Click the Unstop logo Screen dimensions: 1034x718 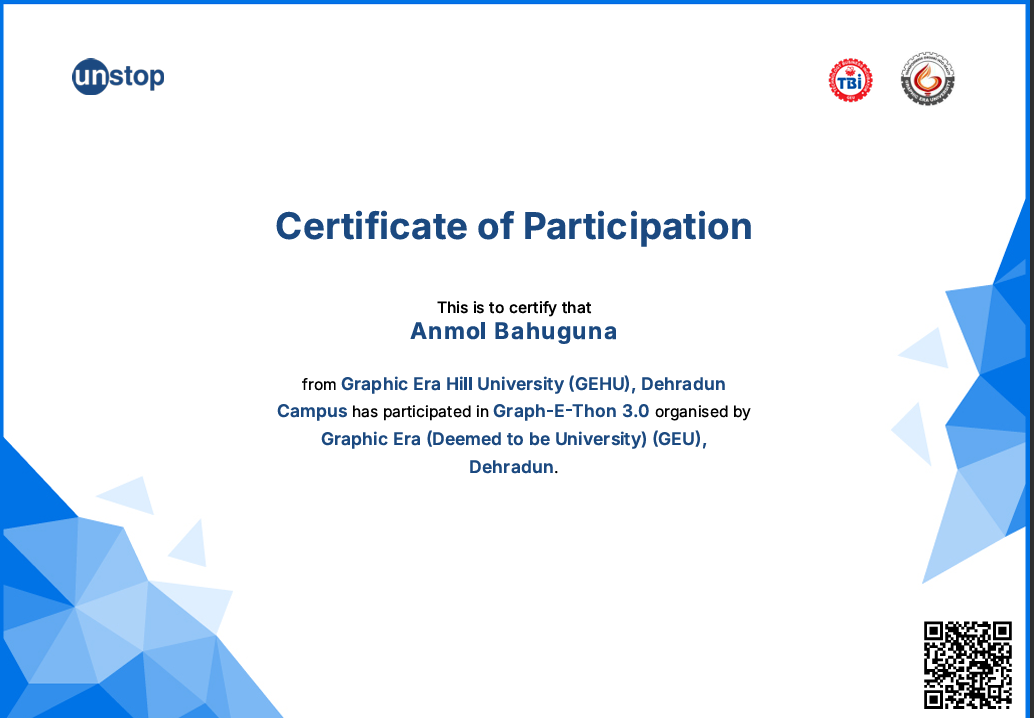(118, 76)
